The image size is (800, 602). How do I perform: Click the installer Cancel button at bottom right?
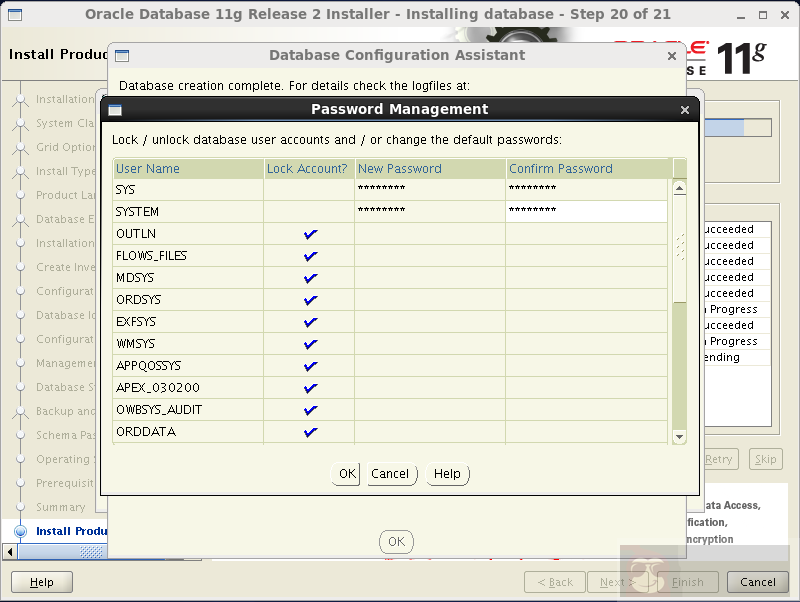pyautogui.click(x=757, y=581)
